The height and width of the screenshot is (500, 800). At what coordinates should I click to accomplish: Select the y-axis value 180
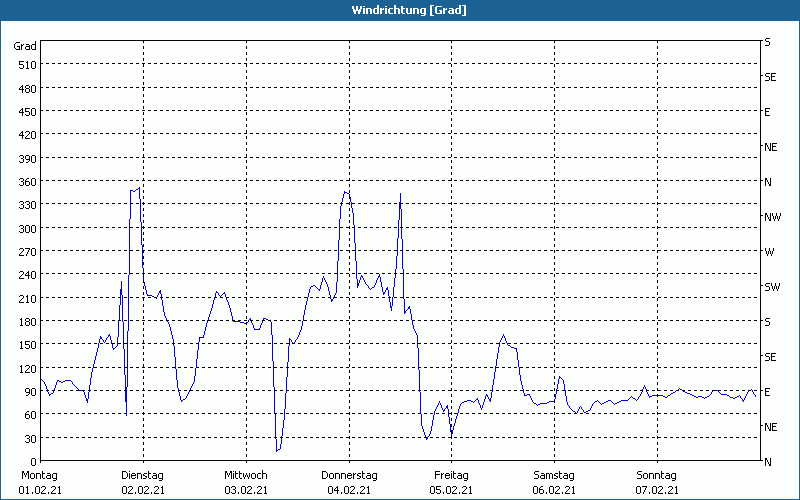click(x=28, y=322)
